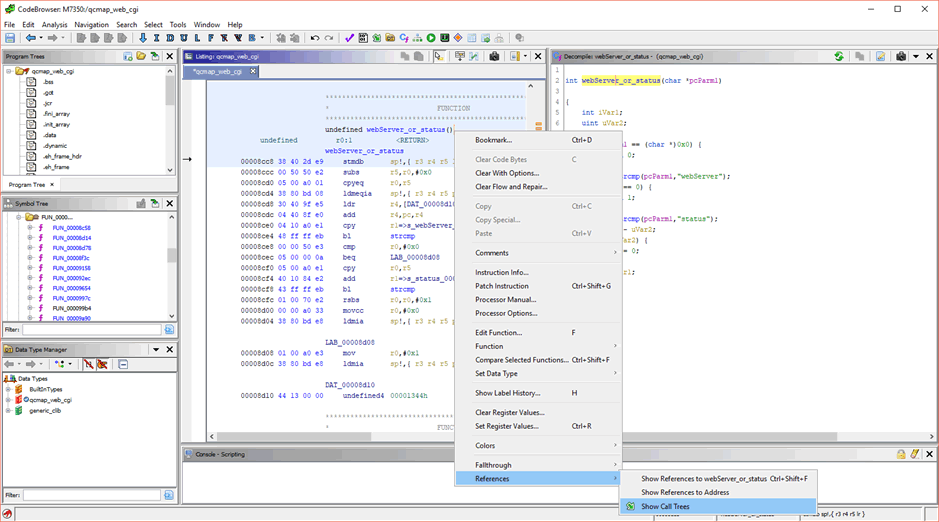This screenshot has width=939, height=522.
Task: Click the Symbol Tree filter text field
Action: tap(90, 329)
